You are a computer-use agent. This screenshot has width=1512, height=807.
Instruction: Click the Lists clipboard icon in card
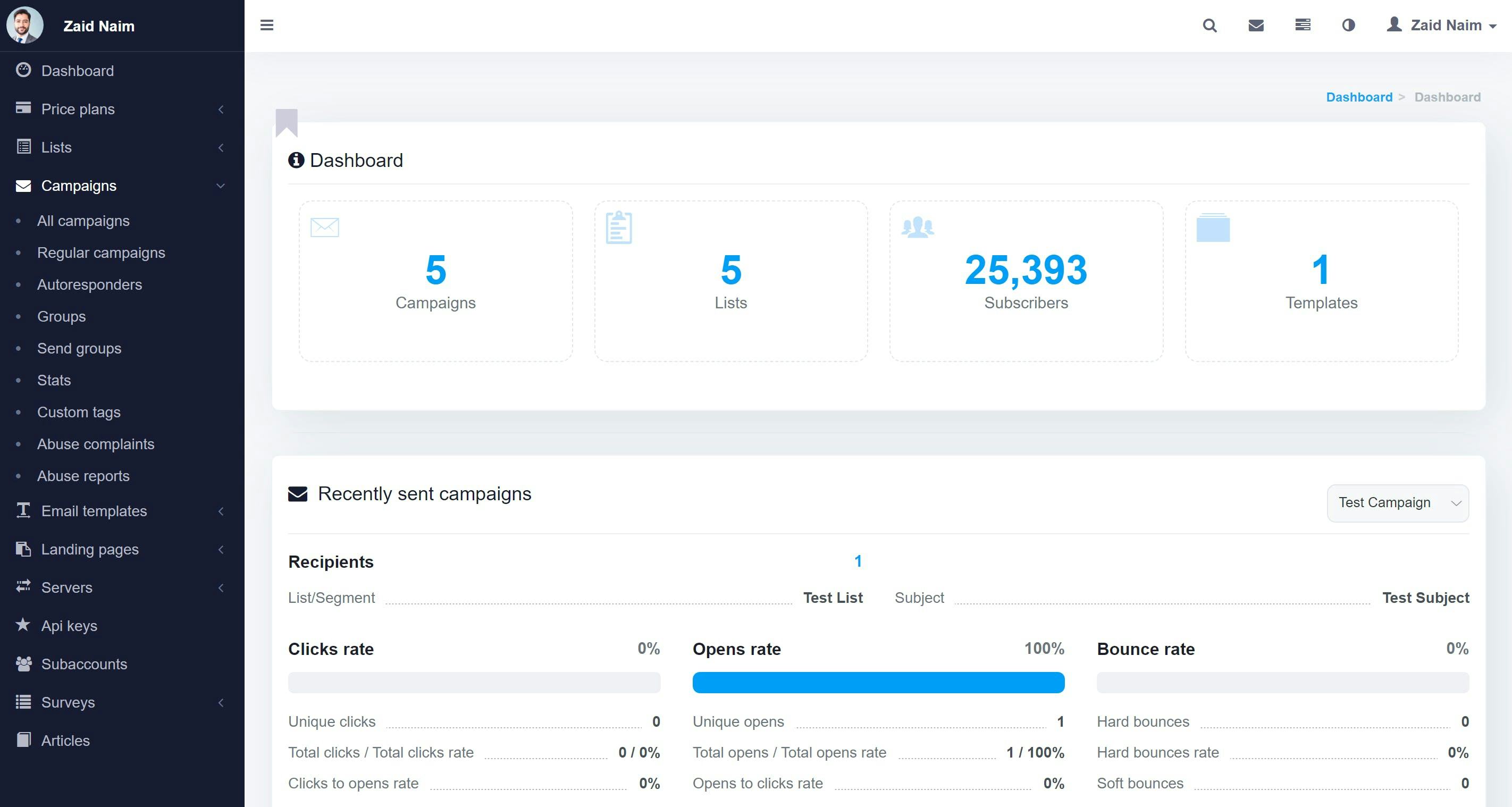tap(618, 228)
